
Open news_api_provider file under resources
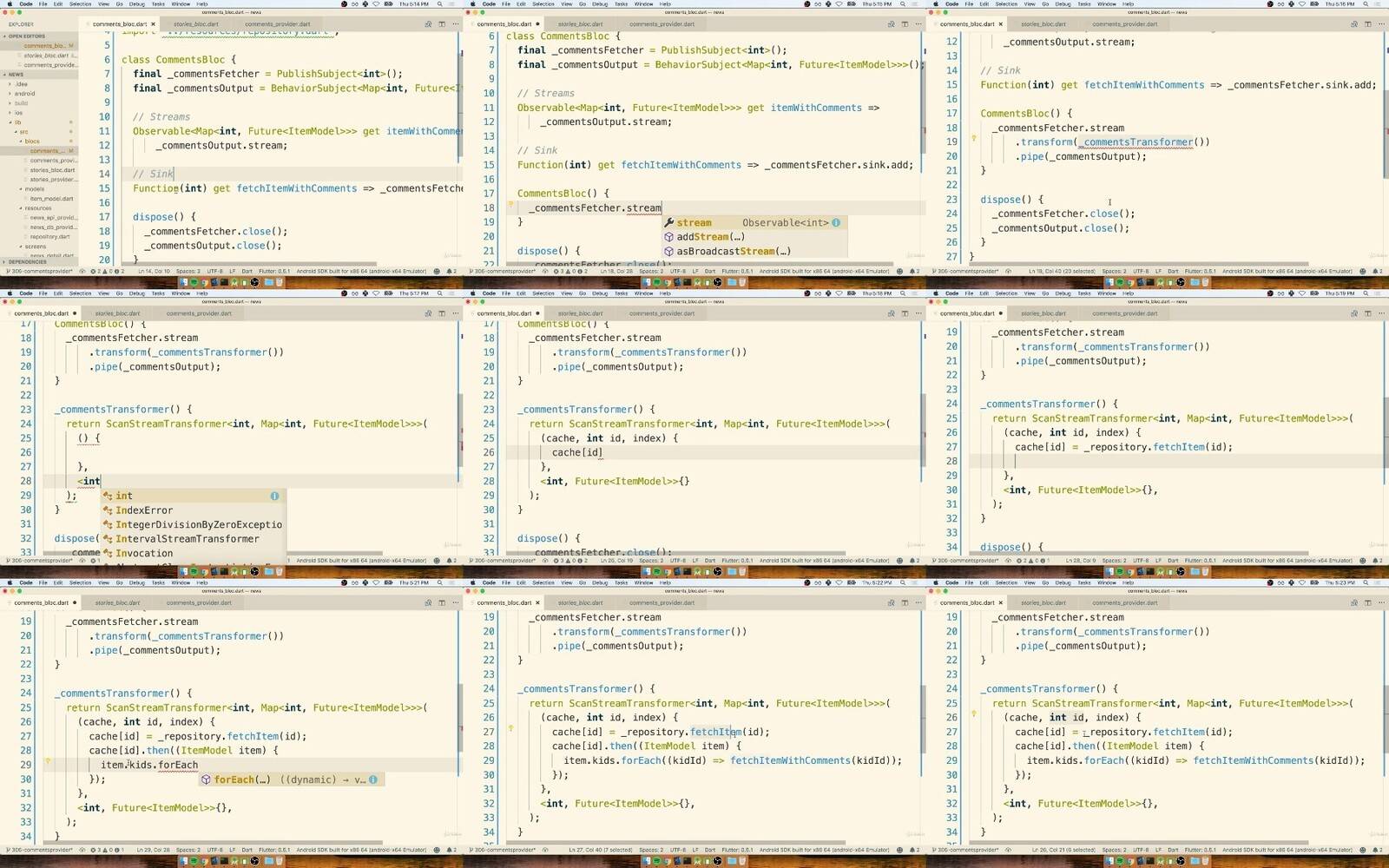(x=52, y=218)
